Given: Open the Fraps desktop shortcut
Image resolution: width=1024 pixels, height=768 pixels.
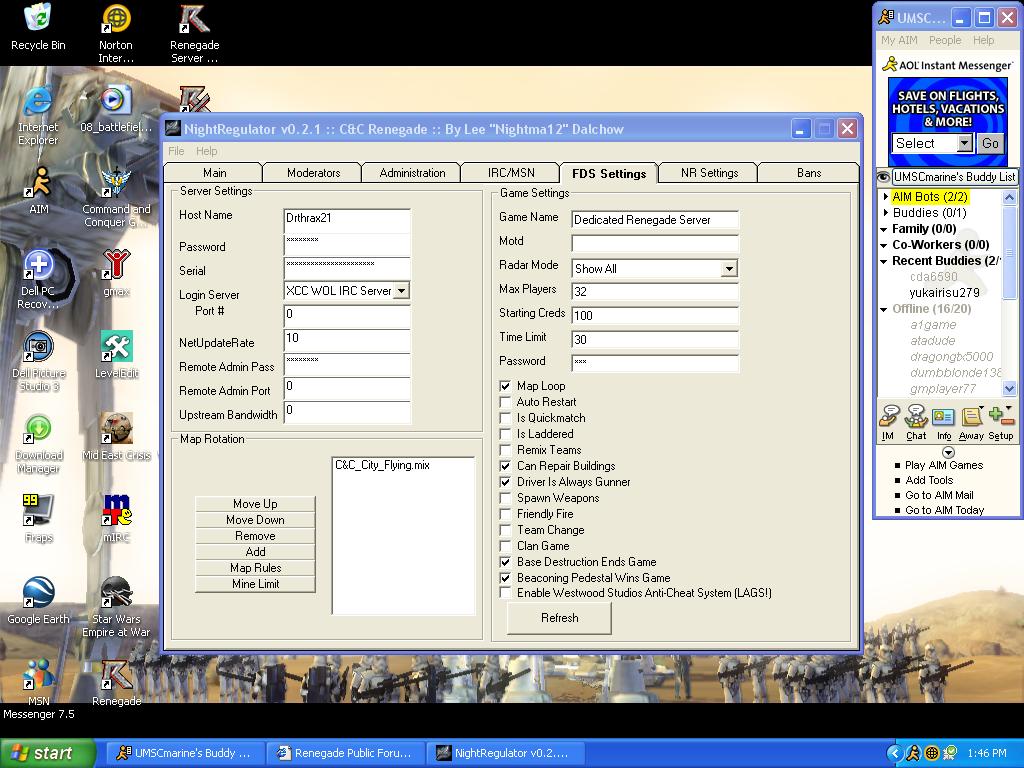Looking at the screenshot, I should pyautogui.click(x=38, y=512).
